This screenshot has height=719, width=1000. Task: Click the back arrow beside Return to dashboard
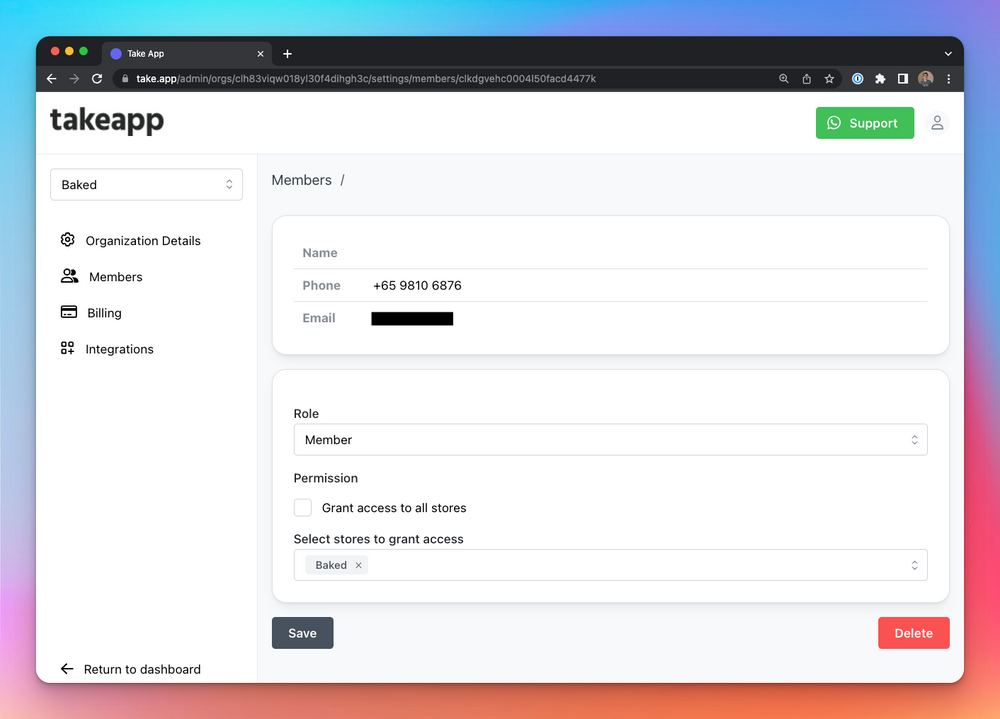pyautogui.click(x=67, y=669)
